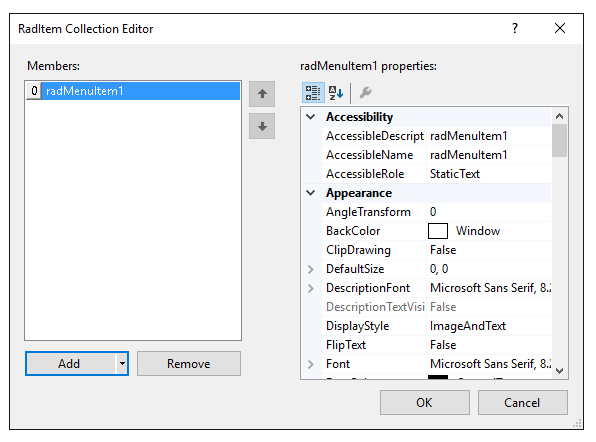Click the property grid scroll up arrow

[x=559, y=116]
